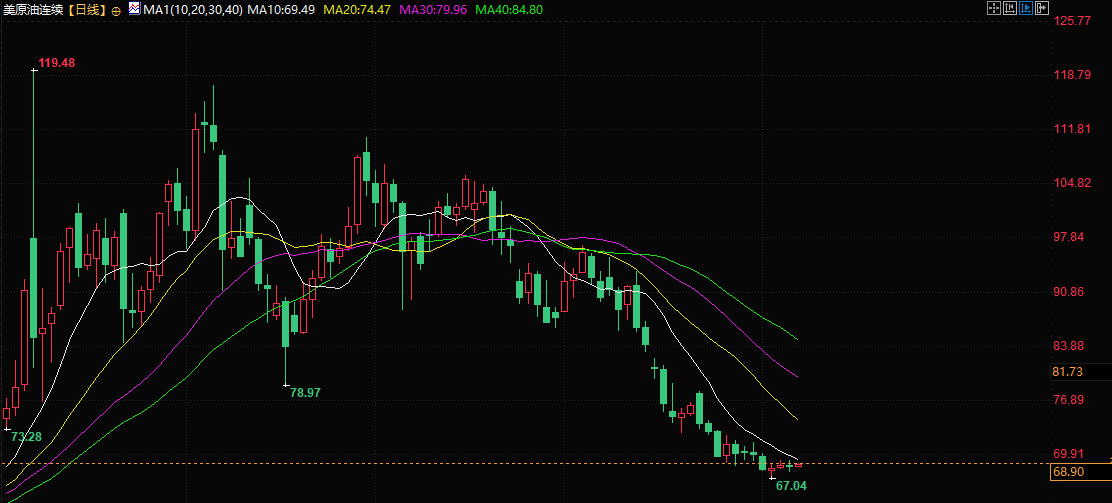Open the small chart indicator icon beside MA1
The height and width of the screenshot is (503, 1112).
pos(134,9)
